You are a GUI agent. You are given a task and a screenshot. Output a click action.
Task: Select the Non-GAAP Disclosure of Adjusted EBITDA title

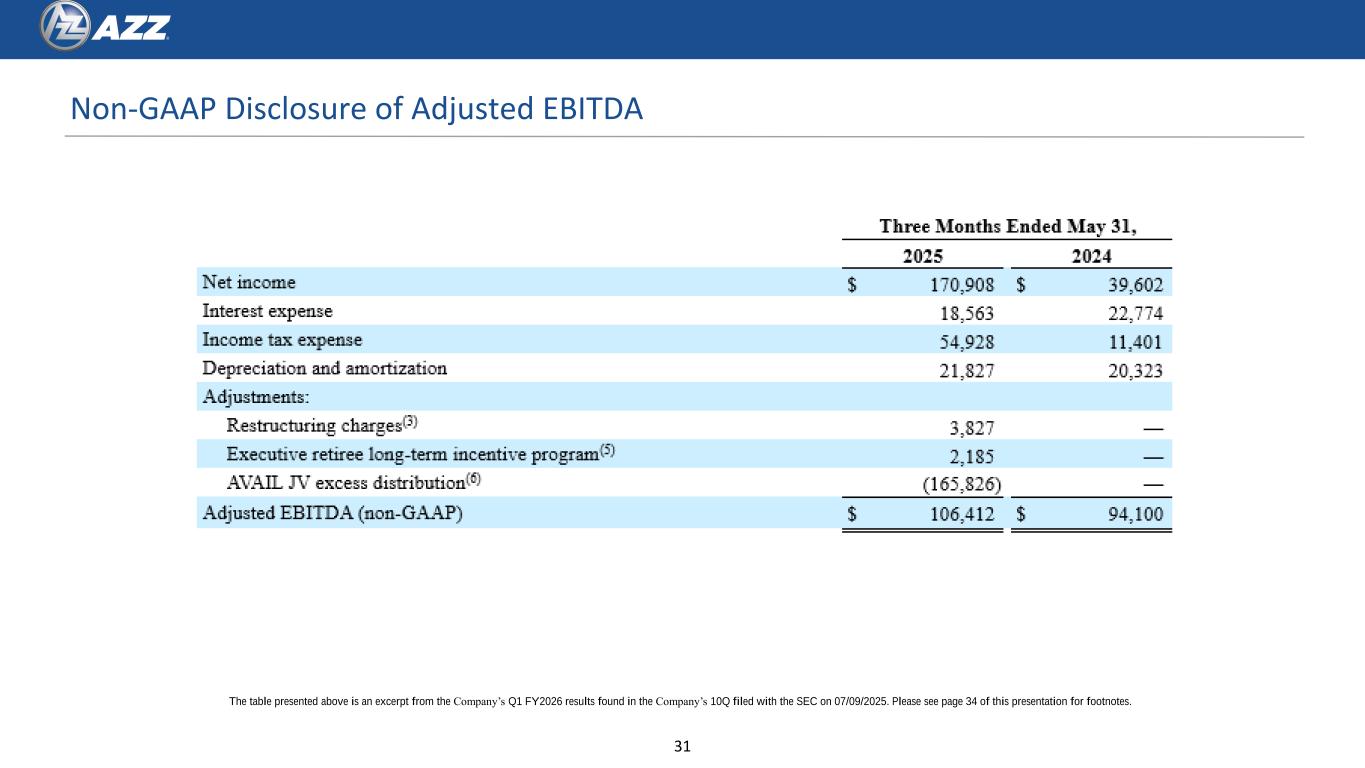click(355, 109)
